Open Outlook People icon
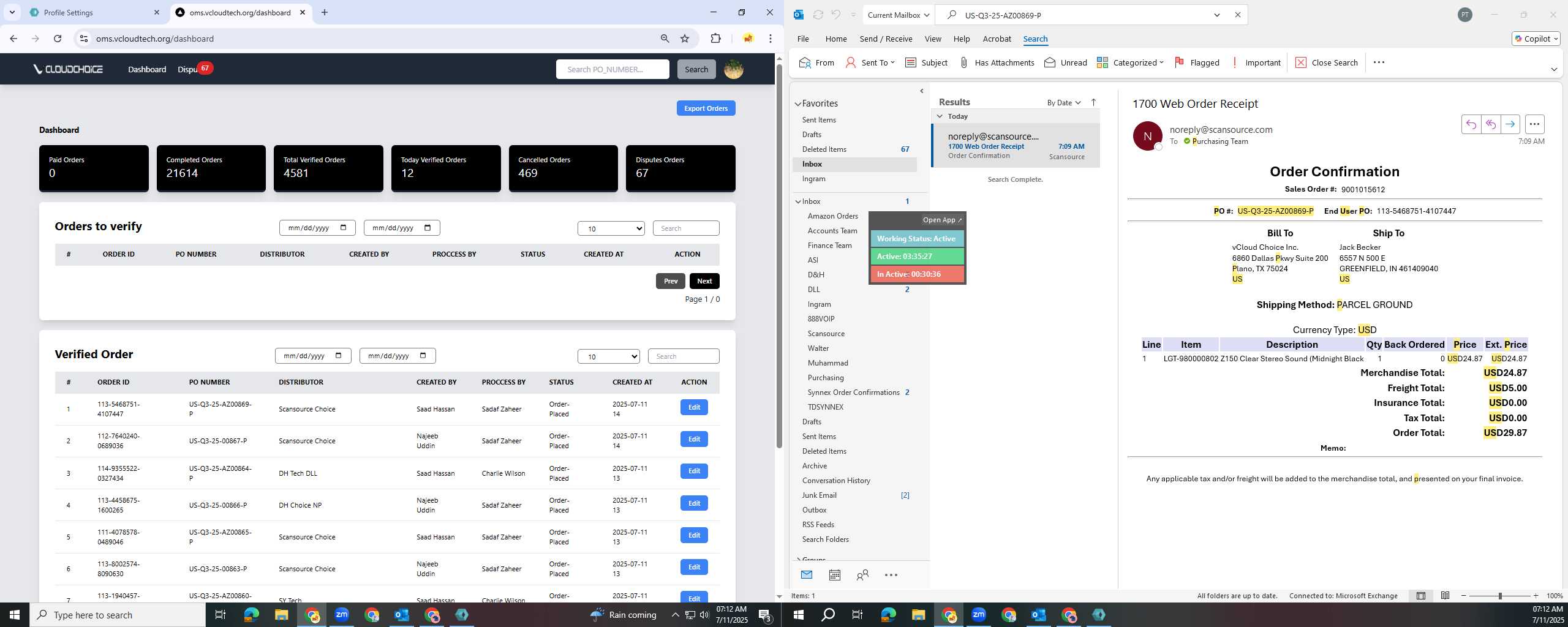The width and height of the screenshot is (1568, 627). [862, 575]
